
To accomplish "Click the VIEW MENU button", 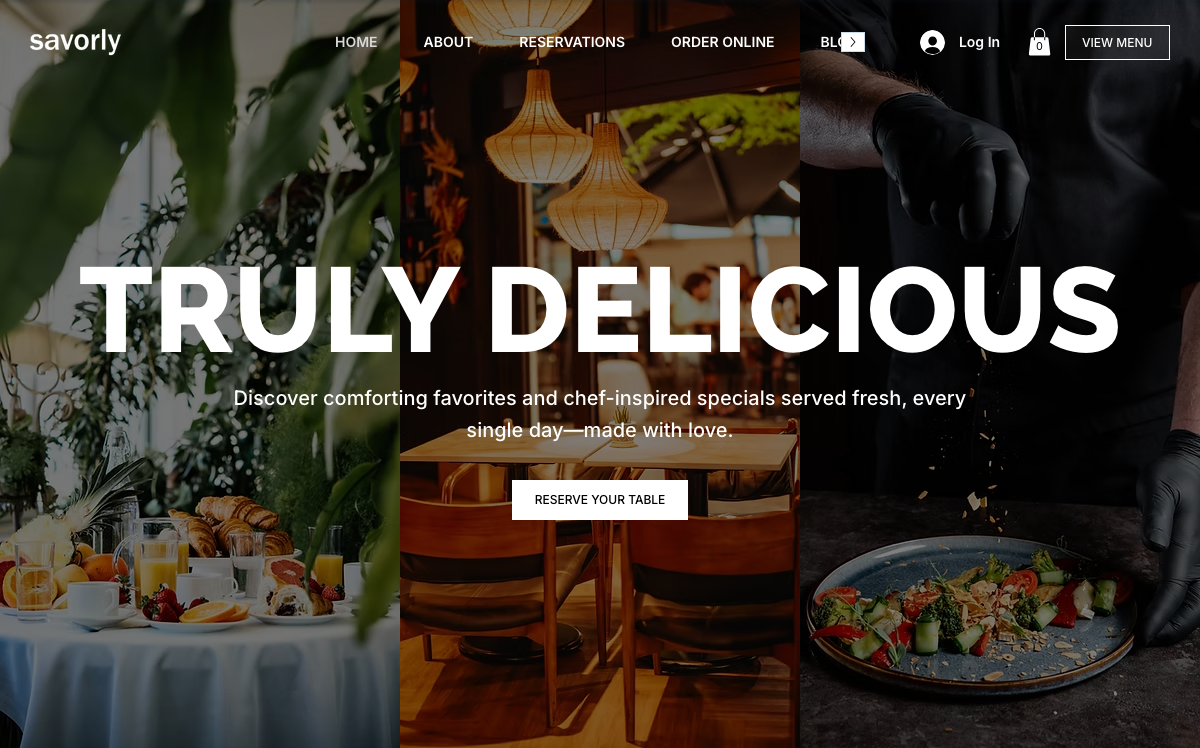I will 1117,42.
